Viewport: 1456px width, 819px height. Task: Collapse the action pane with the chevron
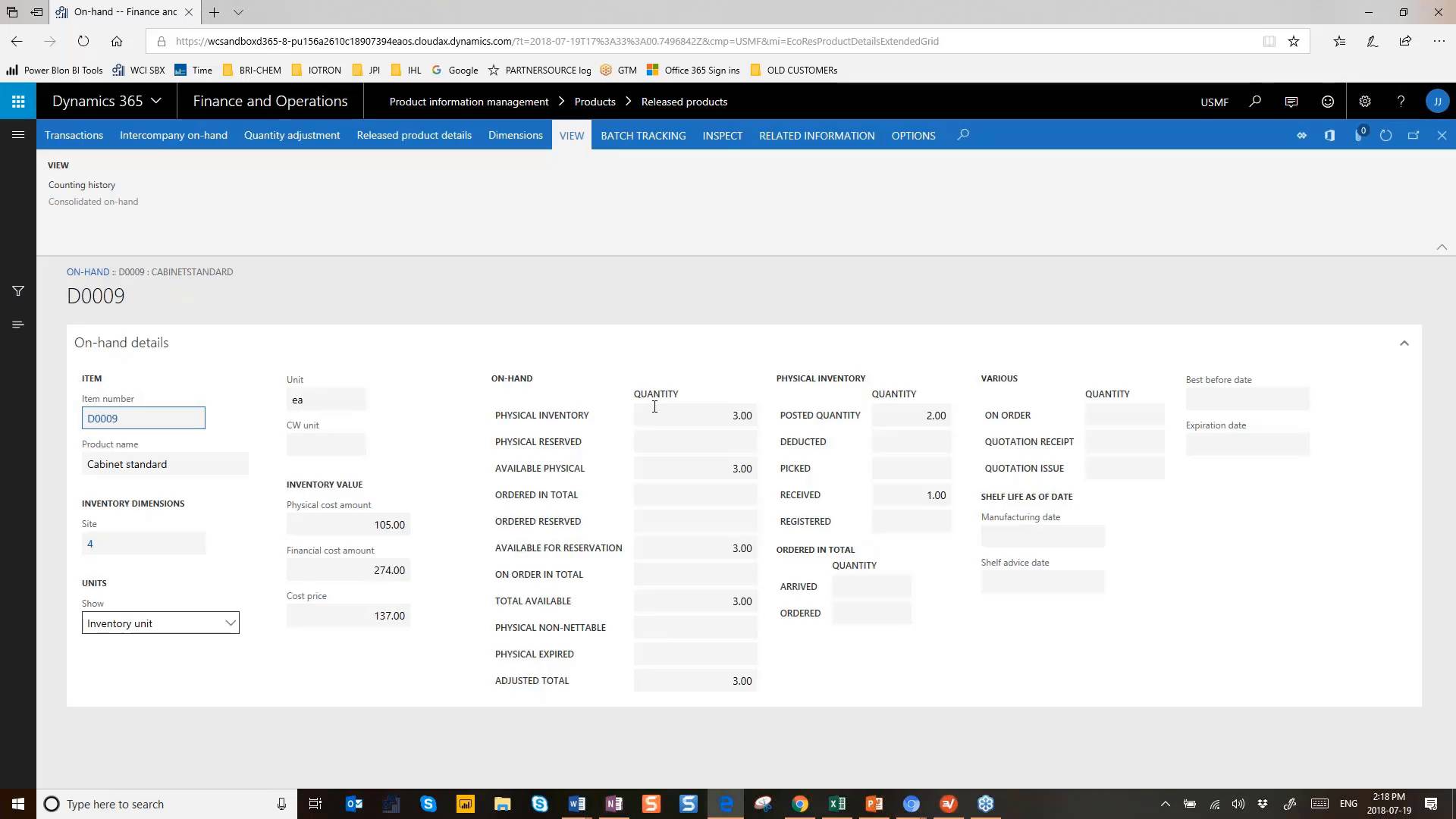click(1442, 246)
